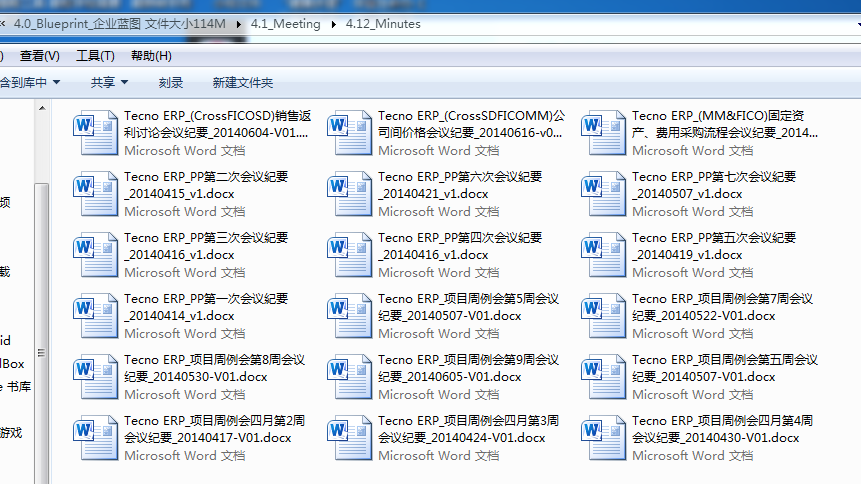Image resolution: width=861 pixels, height=484 pixels.
Task: Select file name 销售返利讨论会议纪要_20140604-V01
Action: click(x=217, y=124)
